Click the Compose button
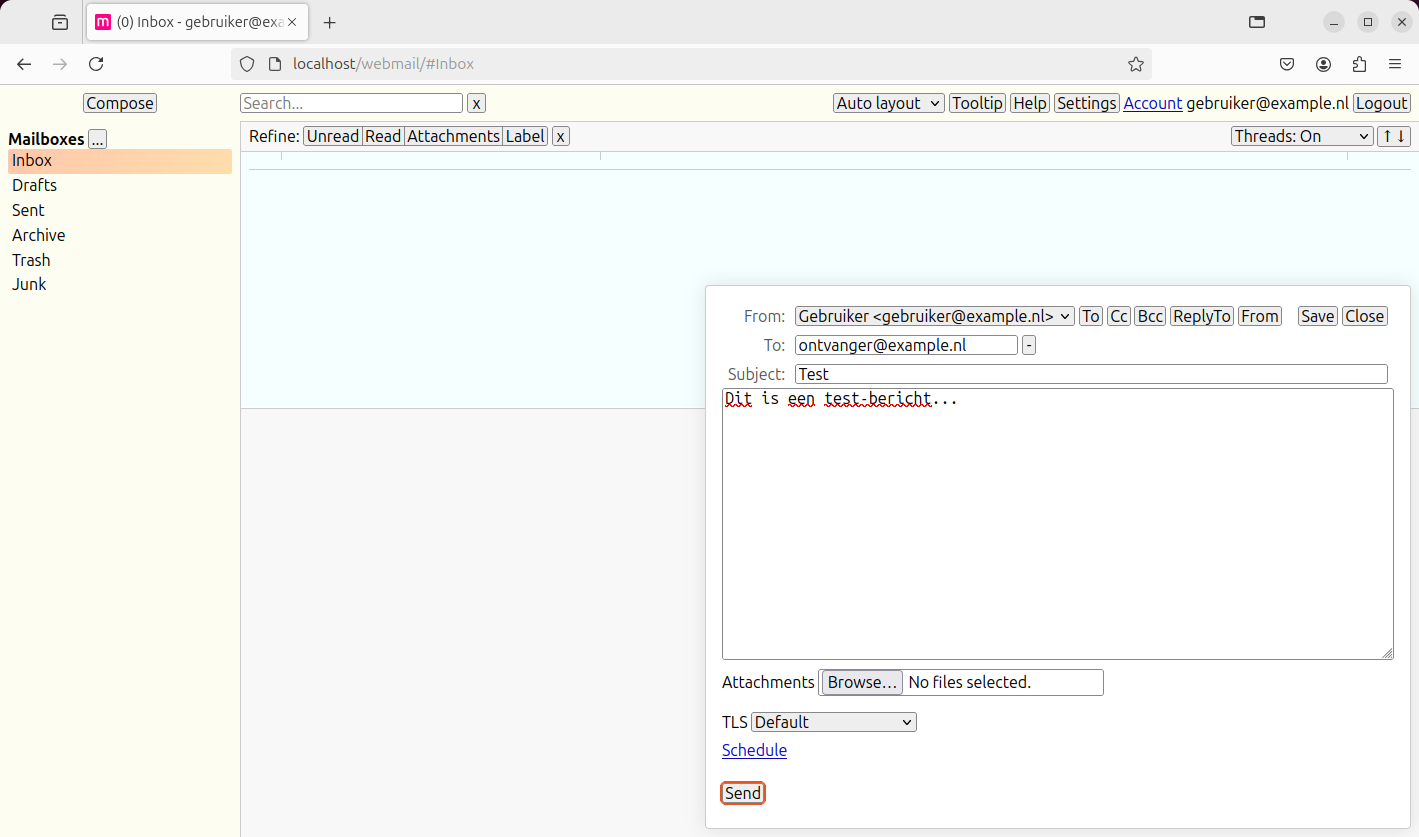Screen dimensions: 1419x837 (120, 103)
